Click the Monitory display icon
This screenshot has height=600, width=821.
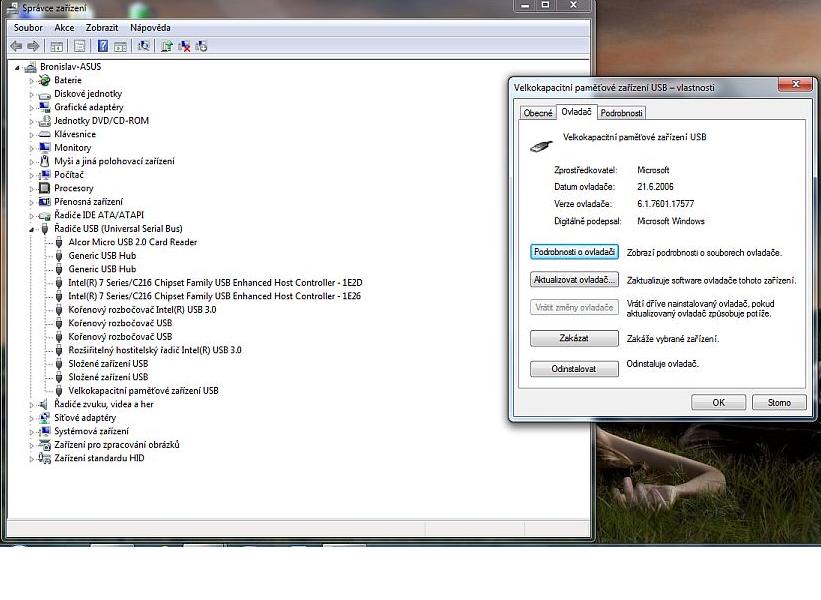[45, 148]
